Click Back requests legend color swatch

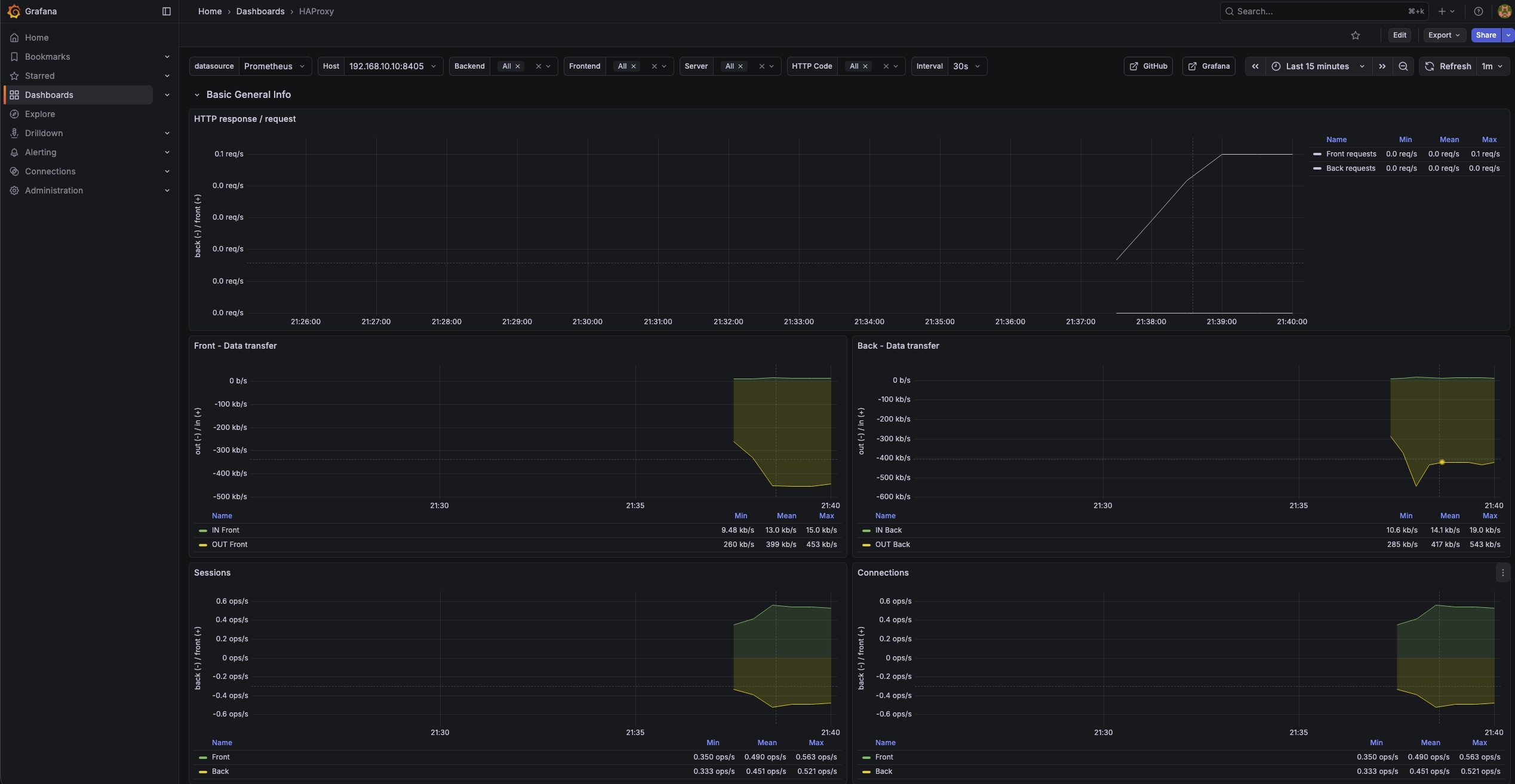coord(1317,168)
